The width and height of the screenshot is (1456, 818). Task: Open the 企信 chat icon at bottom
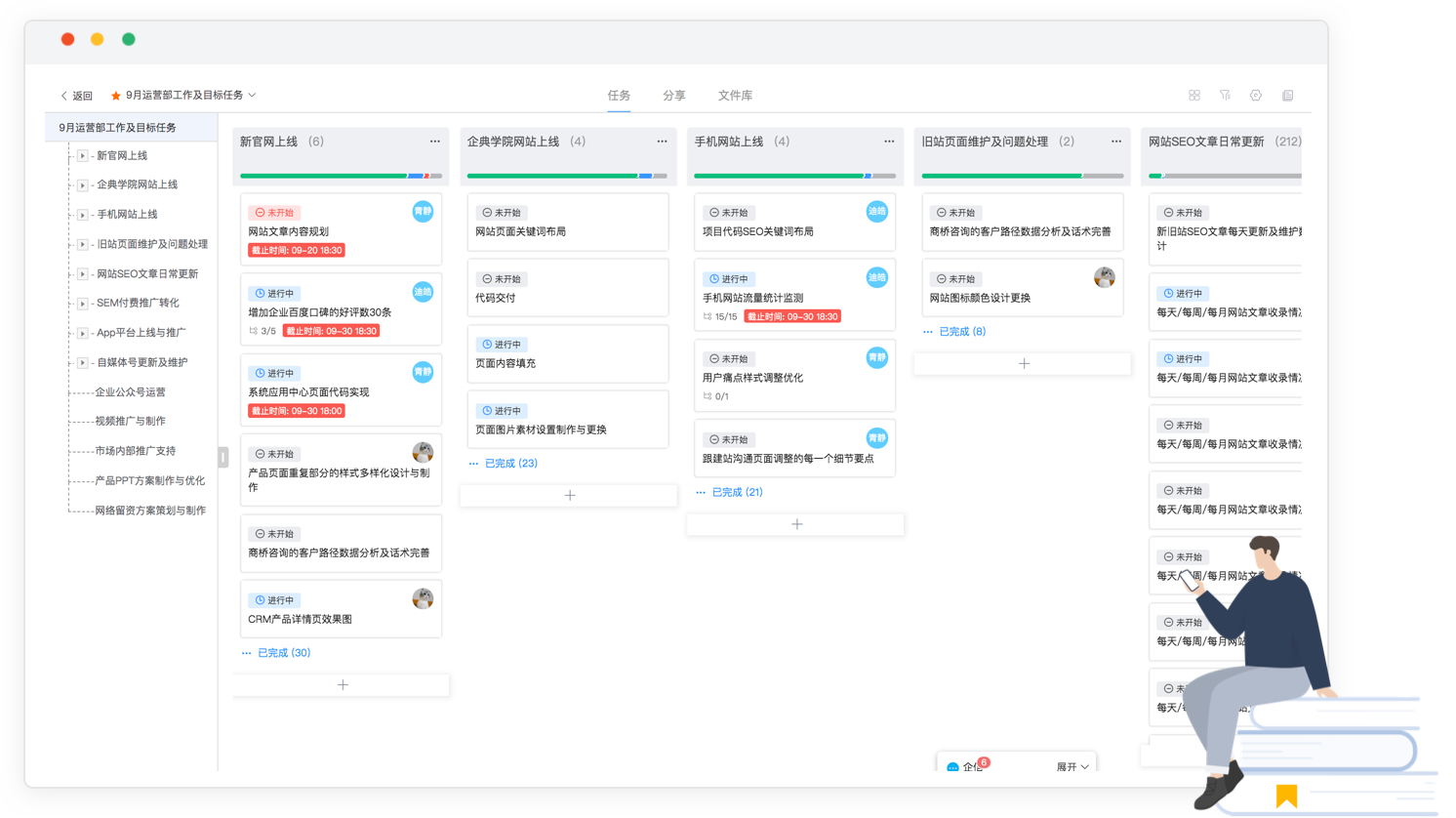pyautogui.click(x=953, y=767)
